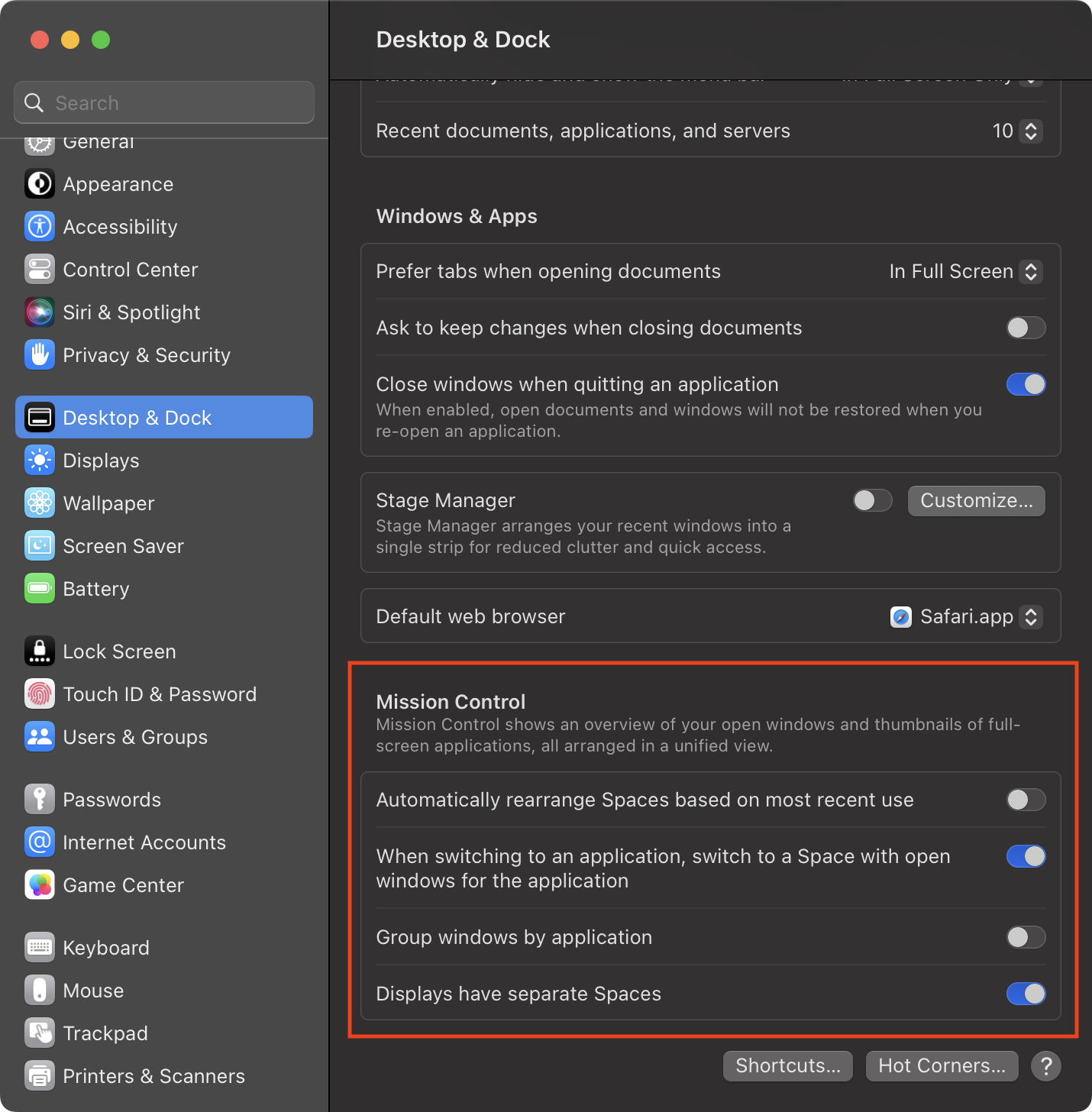Click the Battery icon in sidebar
This screenshot has width=1092, height=1112.
point(40,589)
